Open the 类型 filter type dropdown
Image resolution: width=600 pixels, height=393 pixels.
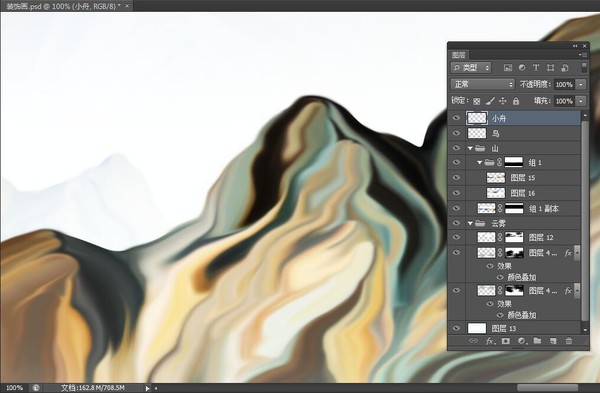(x=471, y=68)
